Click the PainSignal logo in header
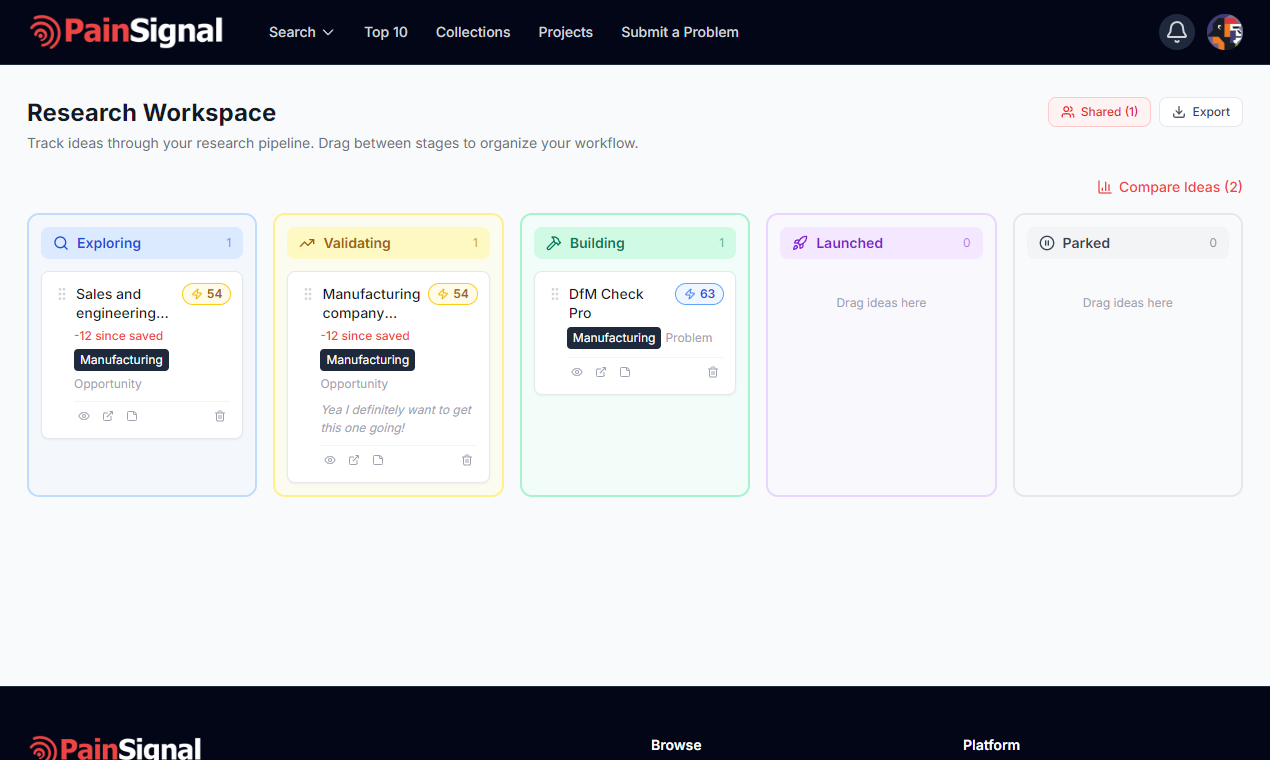This screenshot has width=1270, height=760. [x=126, y=32]
